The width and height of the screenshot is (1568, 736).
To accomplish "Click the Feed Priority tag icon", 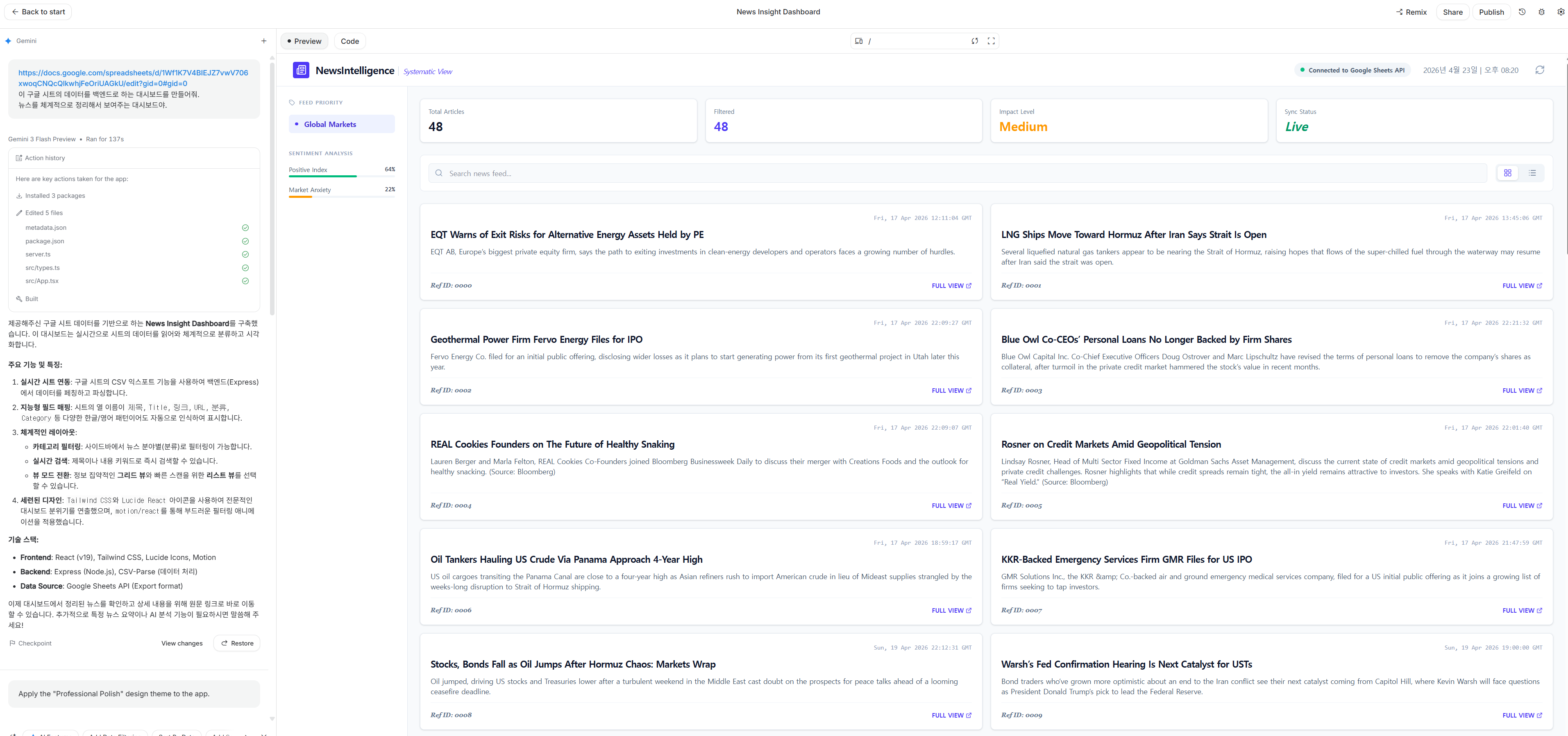I will pyautogui.click(x=292, y=103).
